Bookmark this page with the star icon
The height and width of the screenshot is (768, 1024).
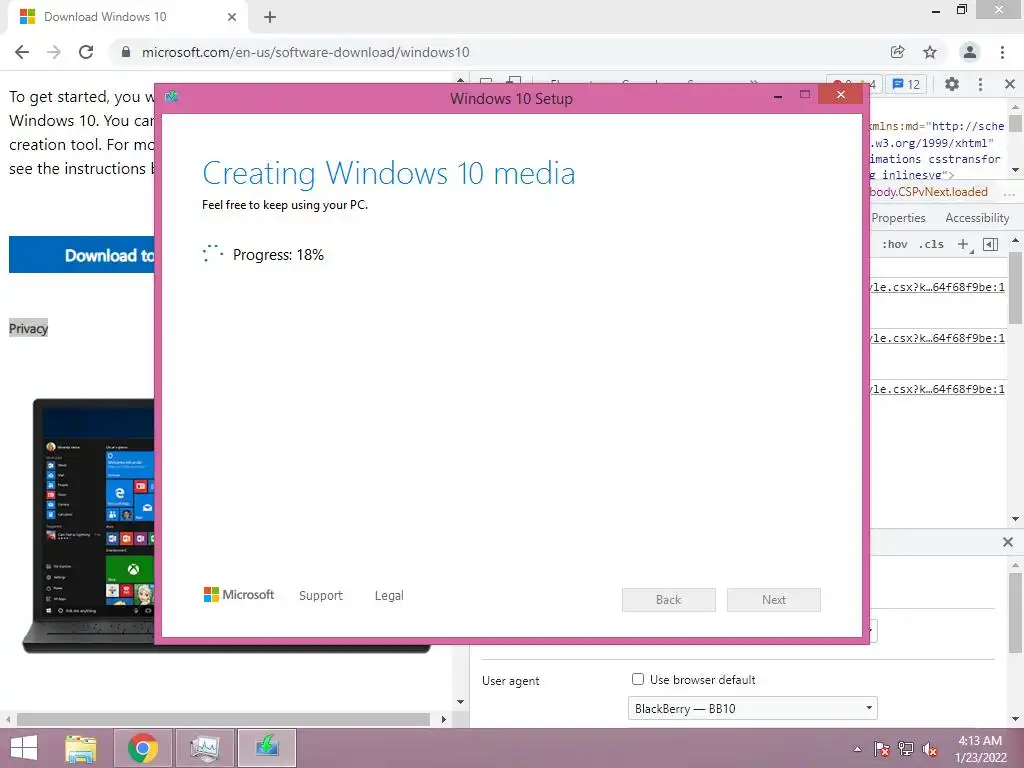pos(930,52)
